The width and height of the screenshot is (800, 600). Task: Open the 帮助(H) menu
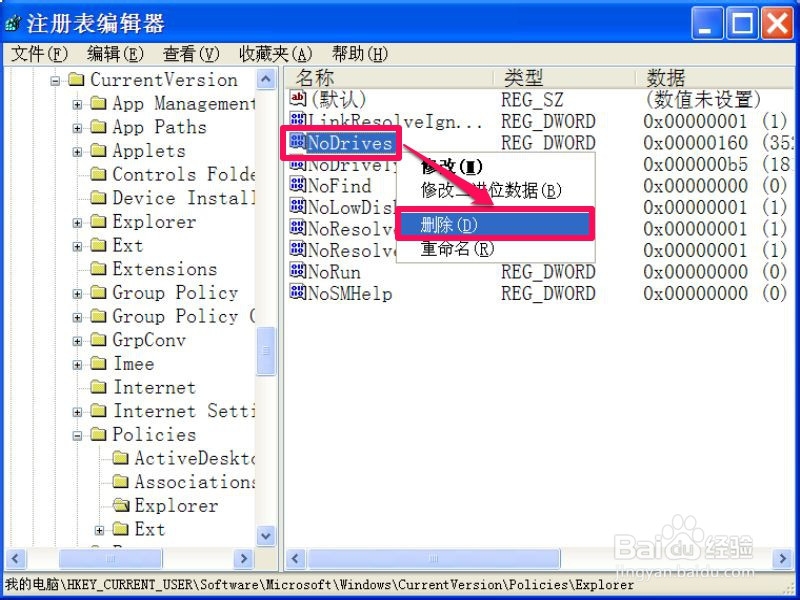point(360,54)
